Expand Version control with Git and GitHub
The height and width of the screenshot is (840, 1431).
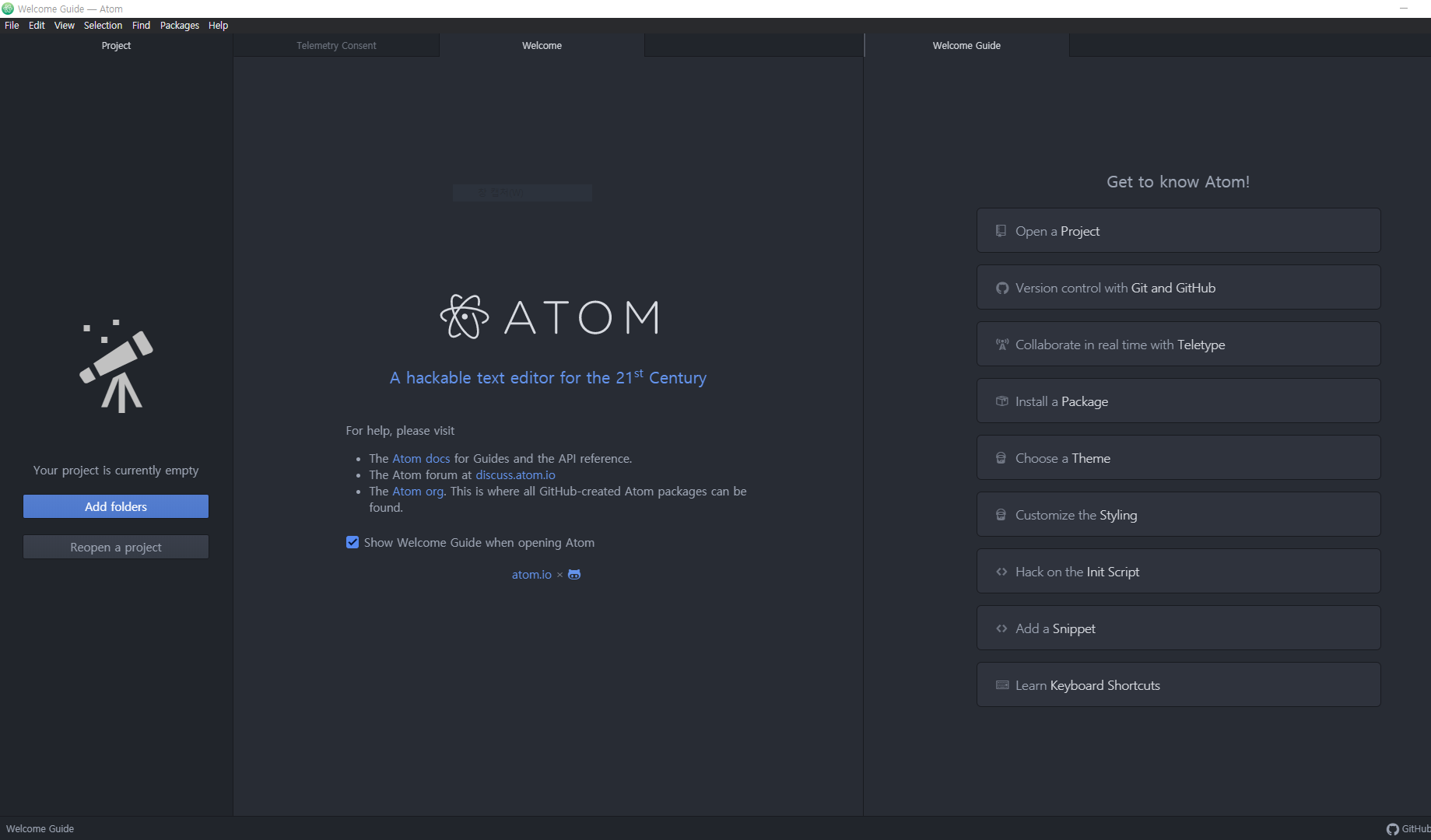click(1178, 287)
